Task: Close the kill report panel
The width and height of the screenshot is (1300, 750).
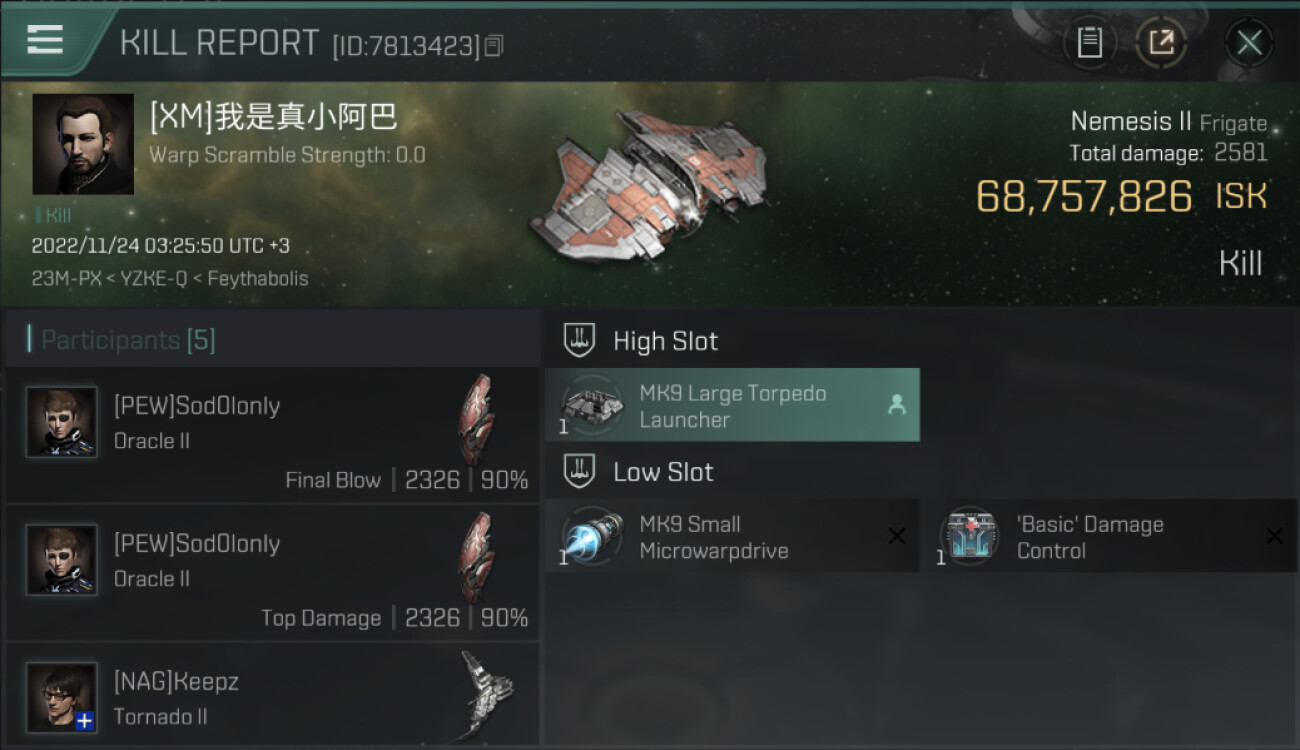Action: point(1249,43)
